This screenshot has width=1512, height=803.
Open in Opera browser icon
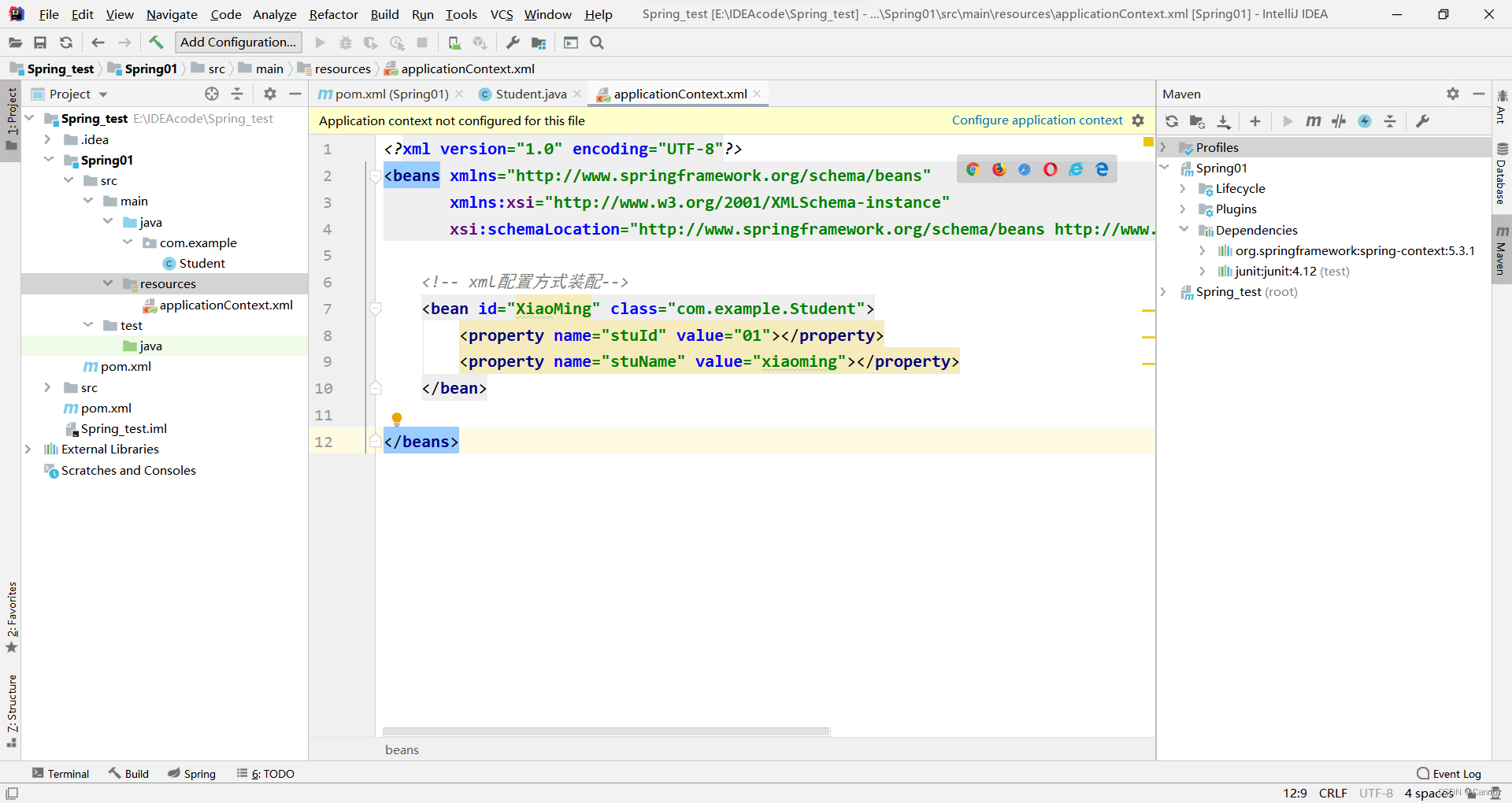click(1050, 169)
